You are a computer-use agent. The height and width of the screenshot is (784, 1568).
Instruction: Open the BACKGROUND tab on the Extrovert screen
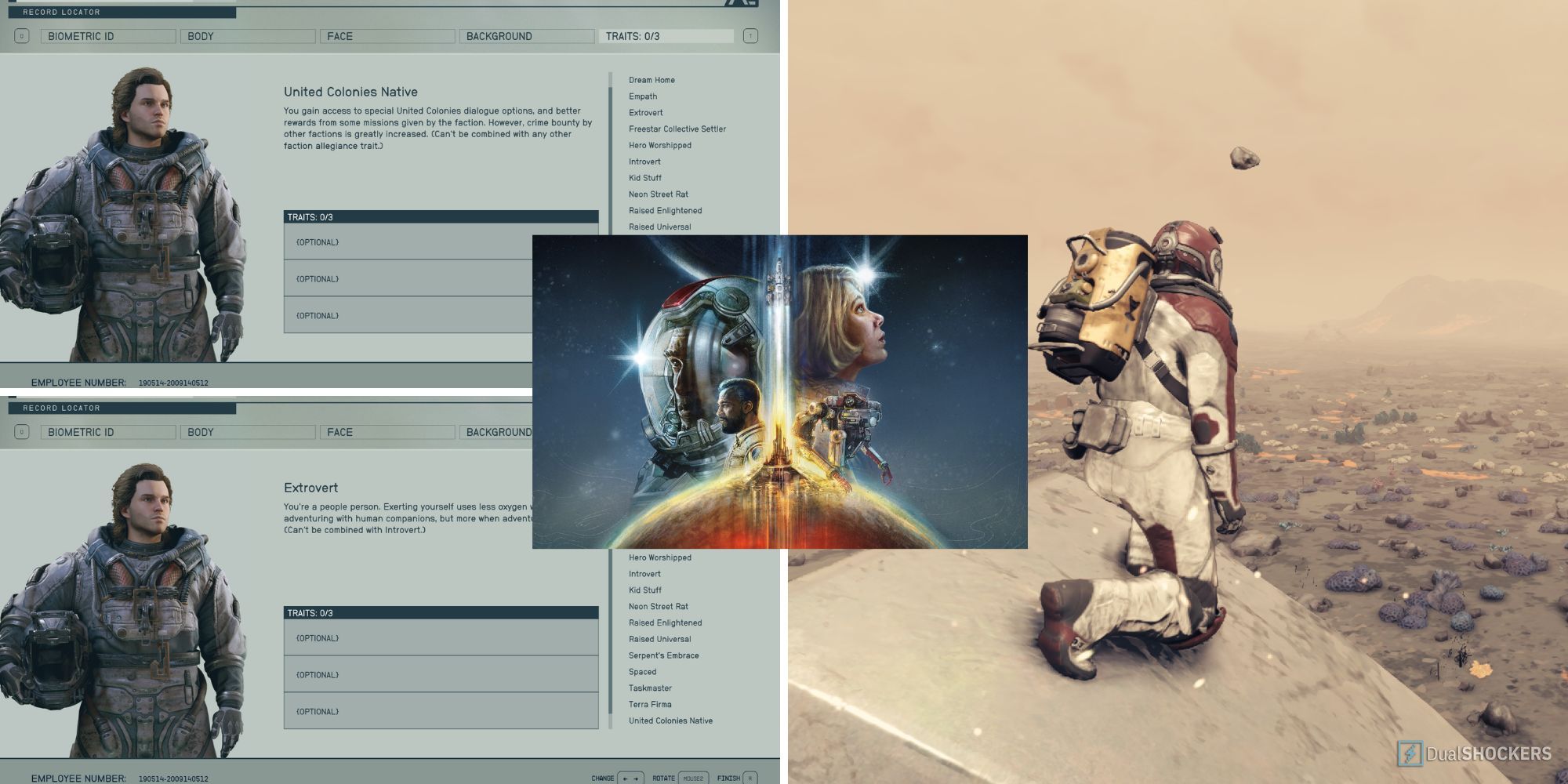[x=496, y=432]
